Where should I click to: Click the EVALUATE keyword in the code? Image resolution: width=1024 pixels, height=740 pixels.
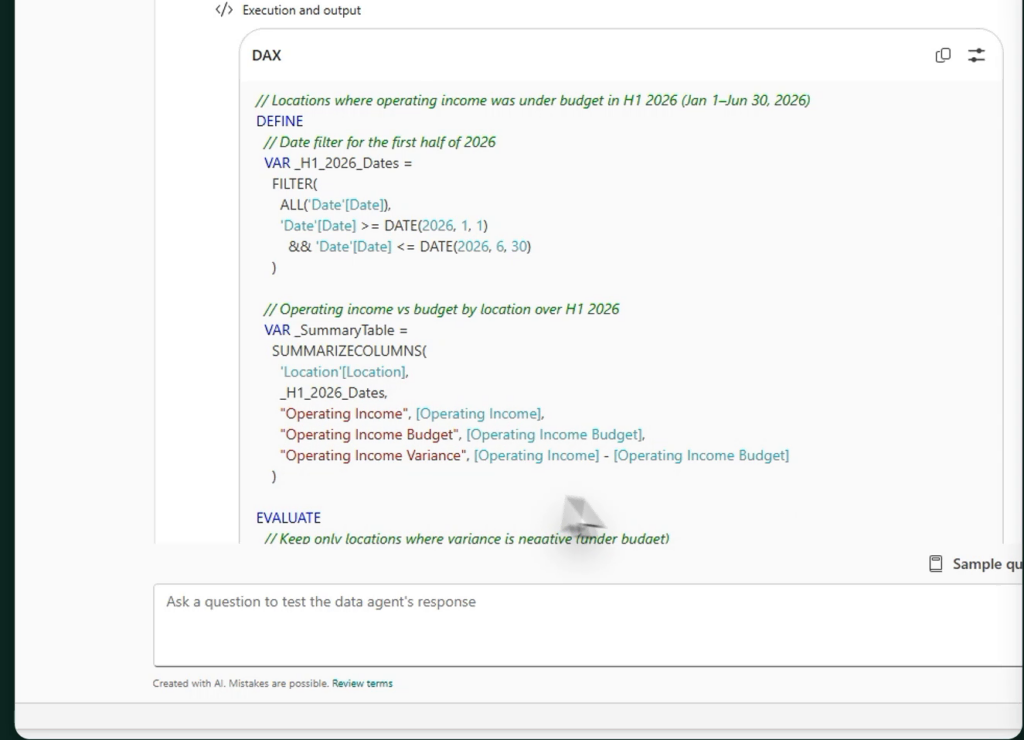(288, 518)
